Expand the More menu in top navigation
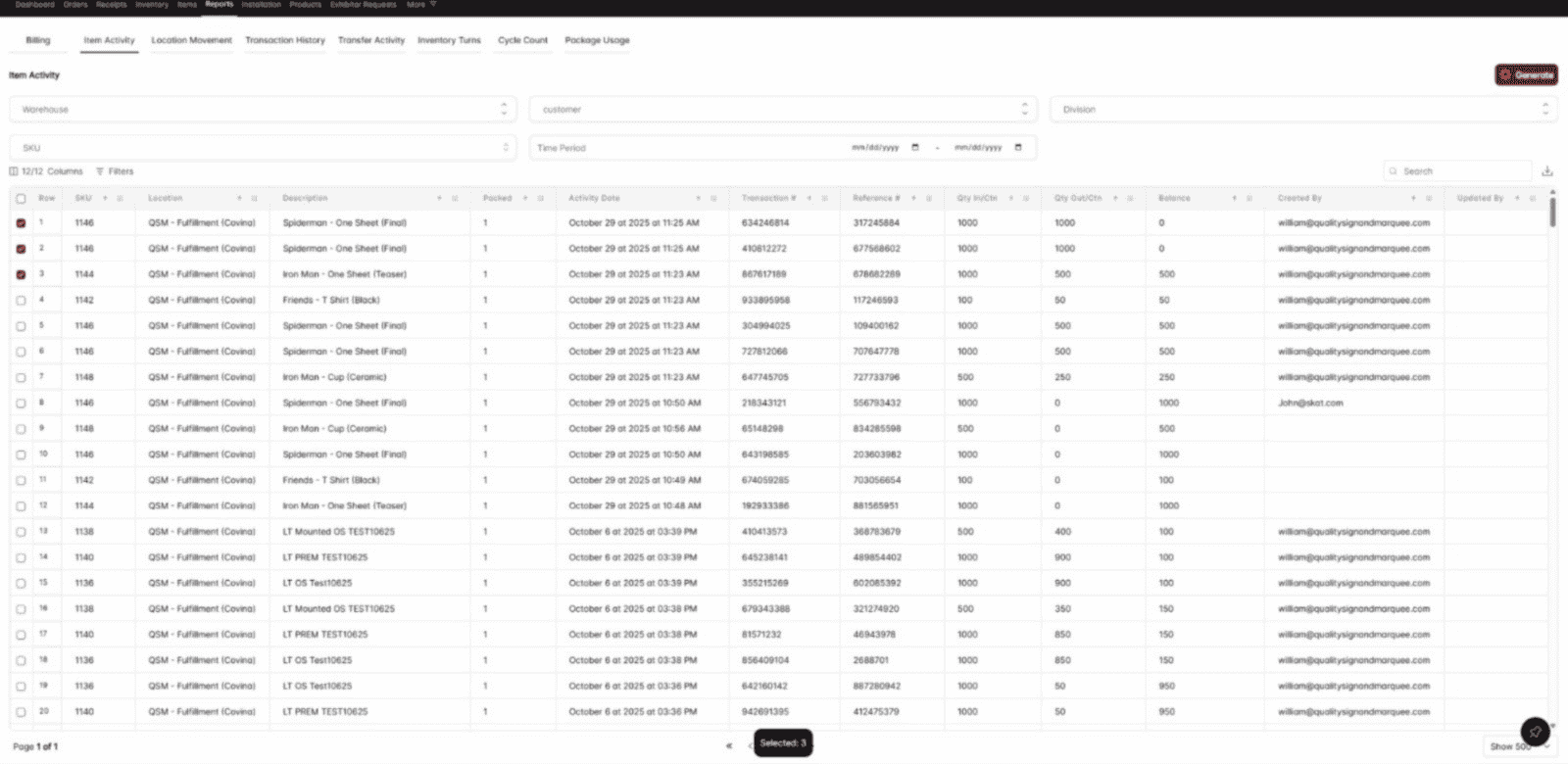The width and height of the screenshot is (1568, 764). click(421, 5)
